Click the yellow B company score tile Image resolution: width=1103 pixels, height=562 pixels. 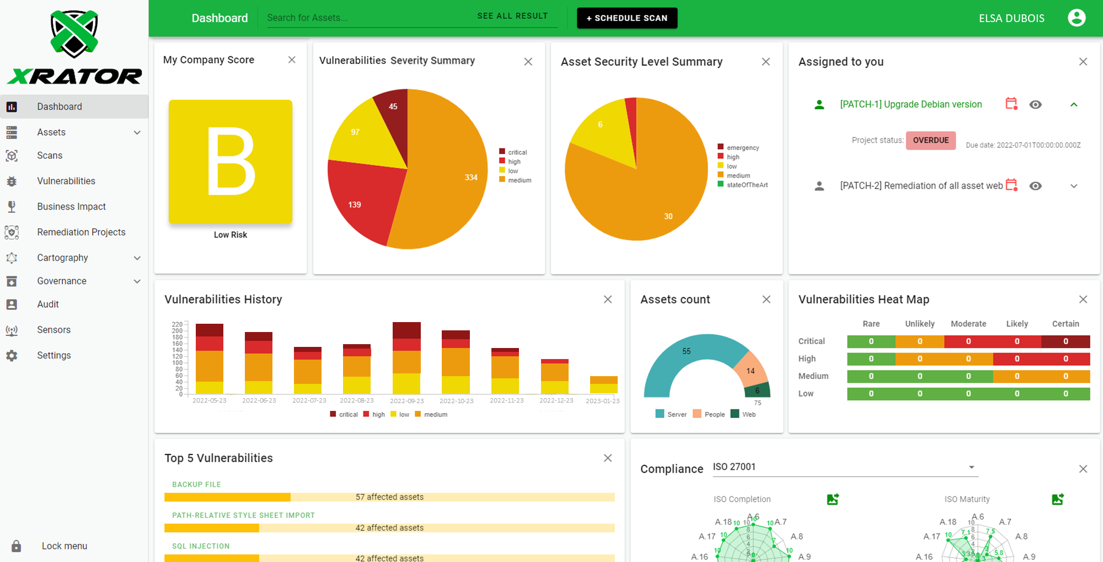[x=230, y=162]
